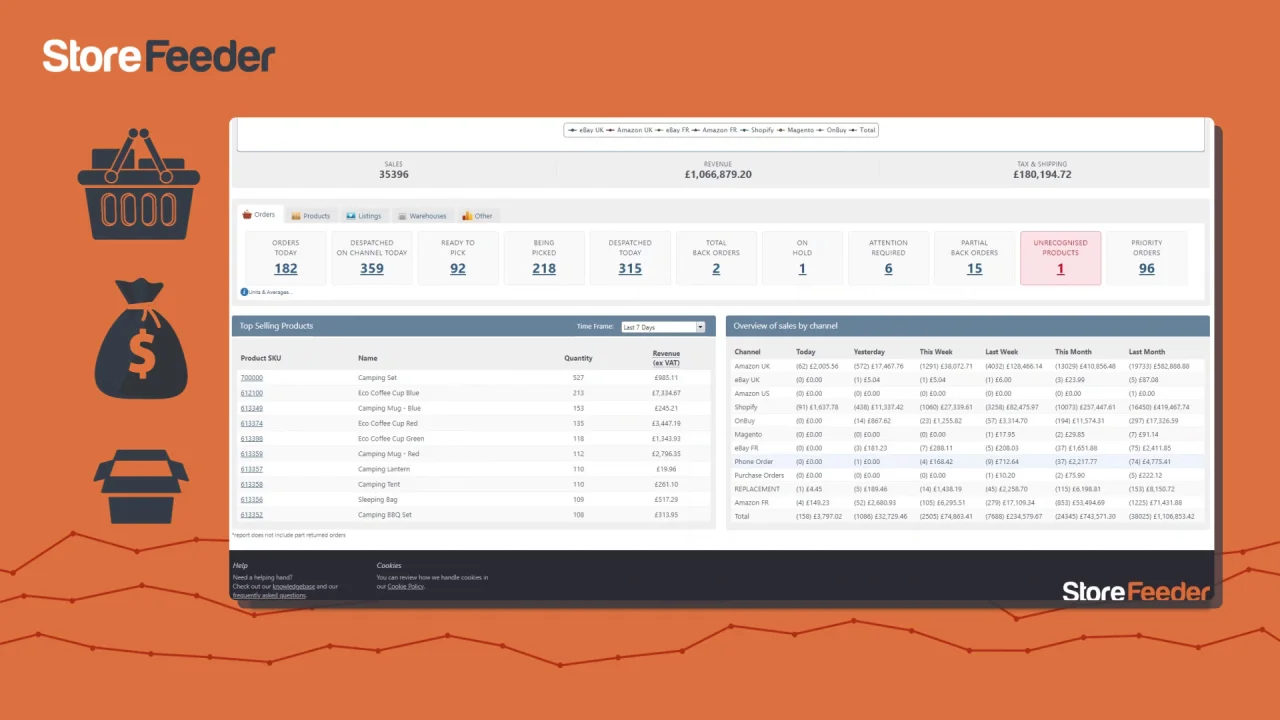Select the Amazon UK channel row
1280x720 pixels.
pyautogui.click(x=967, y=366)
